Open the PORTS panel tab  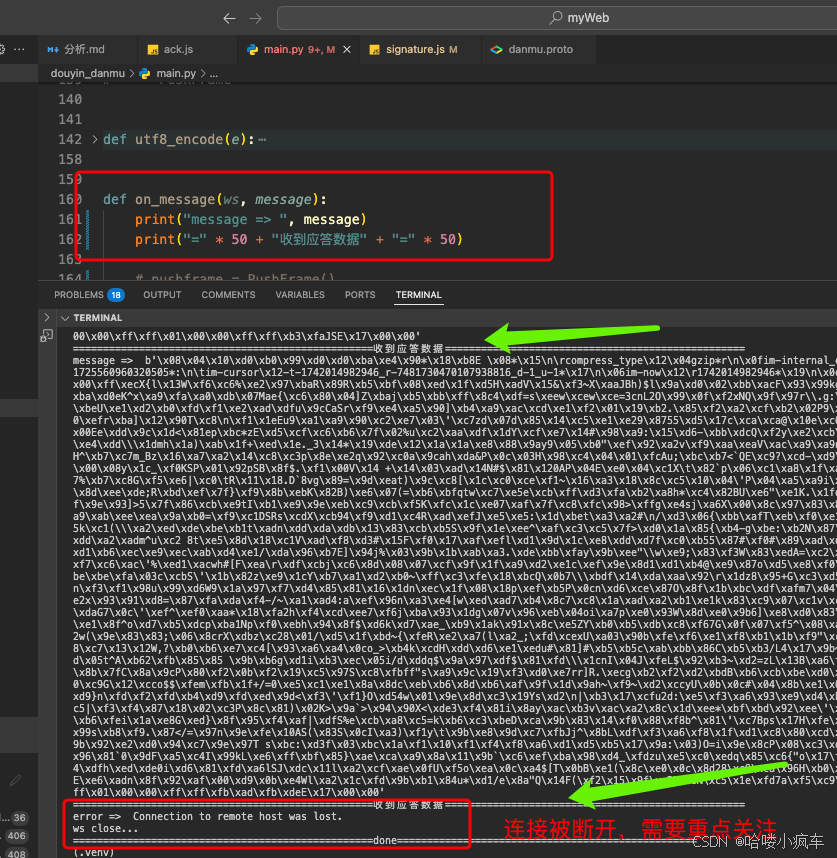click(360, 295)
